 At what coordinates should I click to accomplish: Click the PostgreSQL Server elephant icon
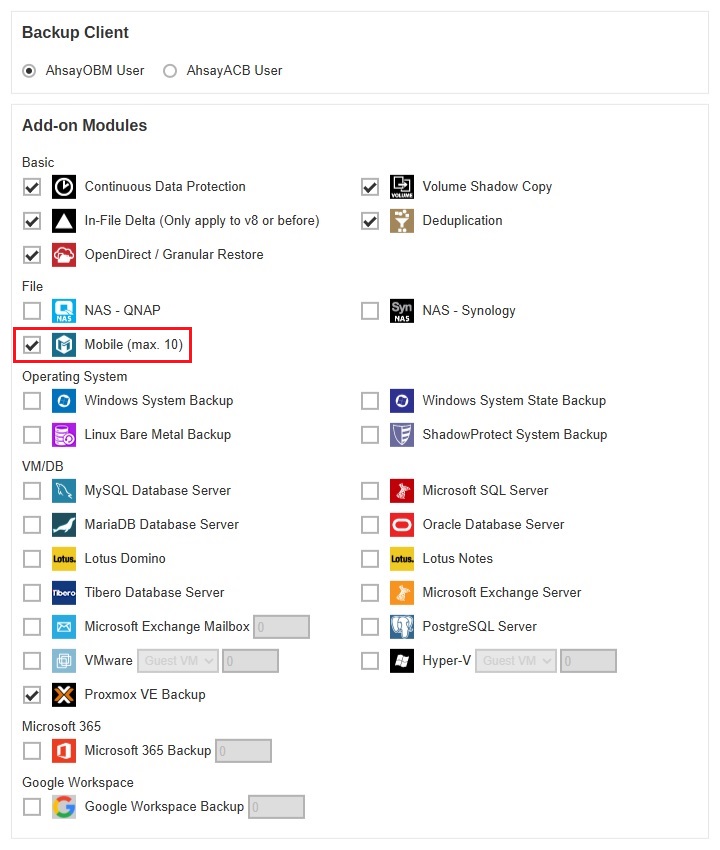point(402,627)
